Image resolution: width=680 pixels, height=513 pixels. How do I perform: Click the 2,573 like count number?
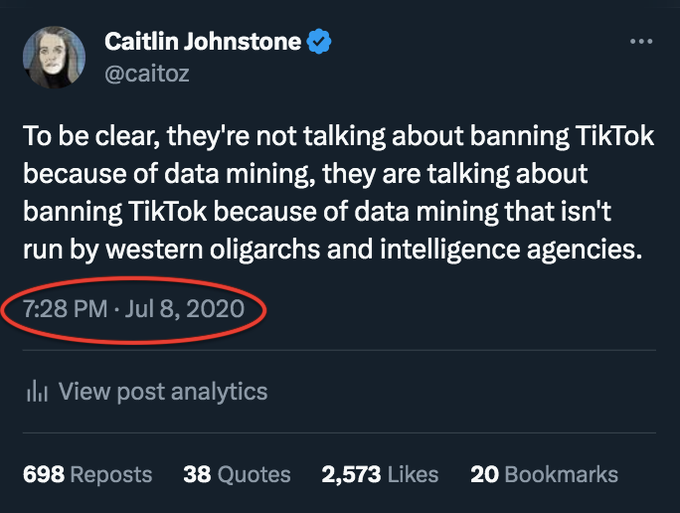pos(351,474)
